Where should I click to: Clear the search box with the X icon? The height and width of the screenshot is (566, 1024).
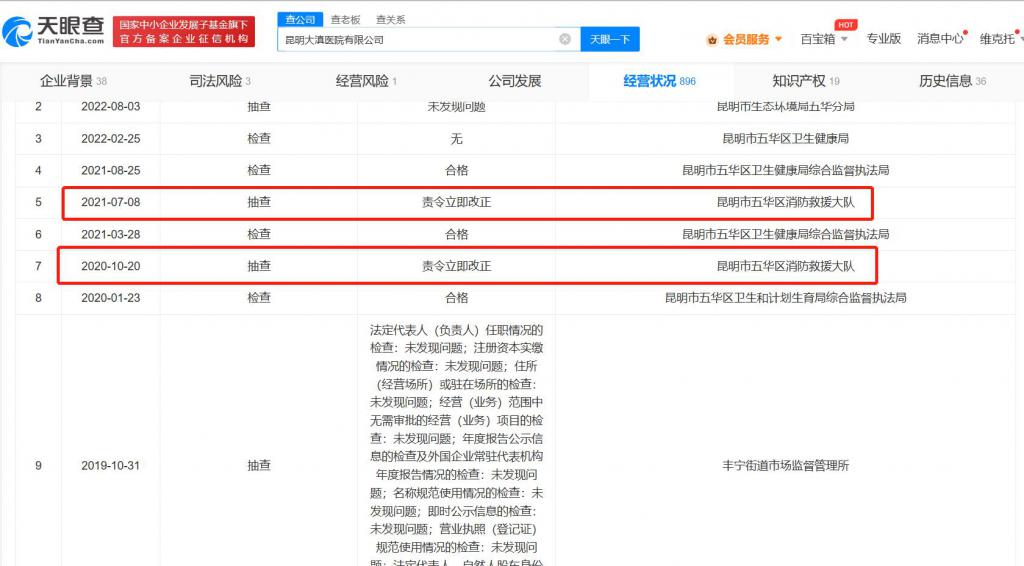point(565,39)
